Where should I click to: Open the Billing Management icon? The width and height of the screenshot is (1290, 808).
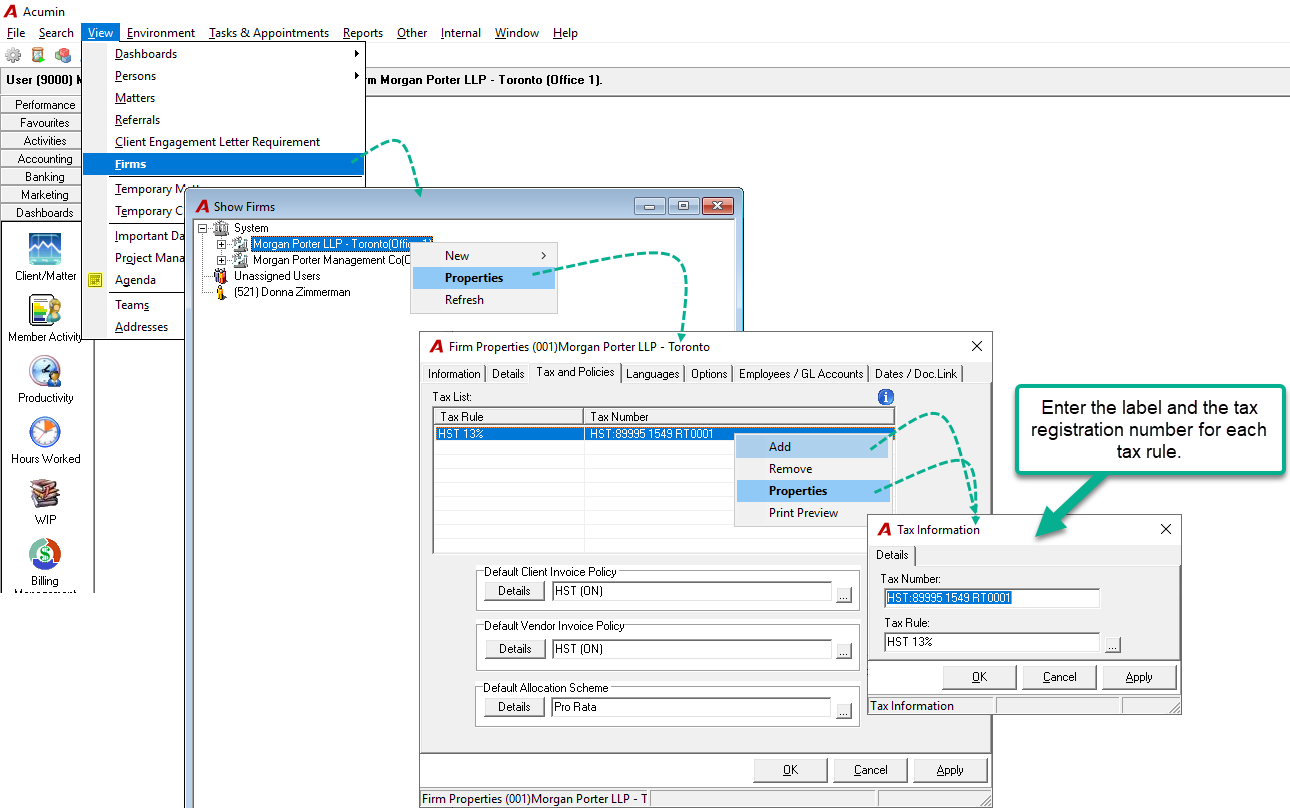[45, 554]
